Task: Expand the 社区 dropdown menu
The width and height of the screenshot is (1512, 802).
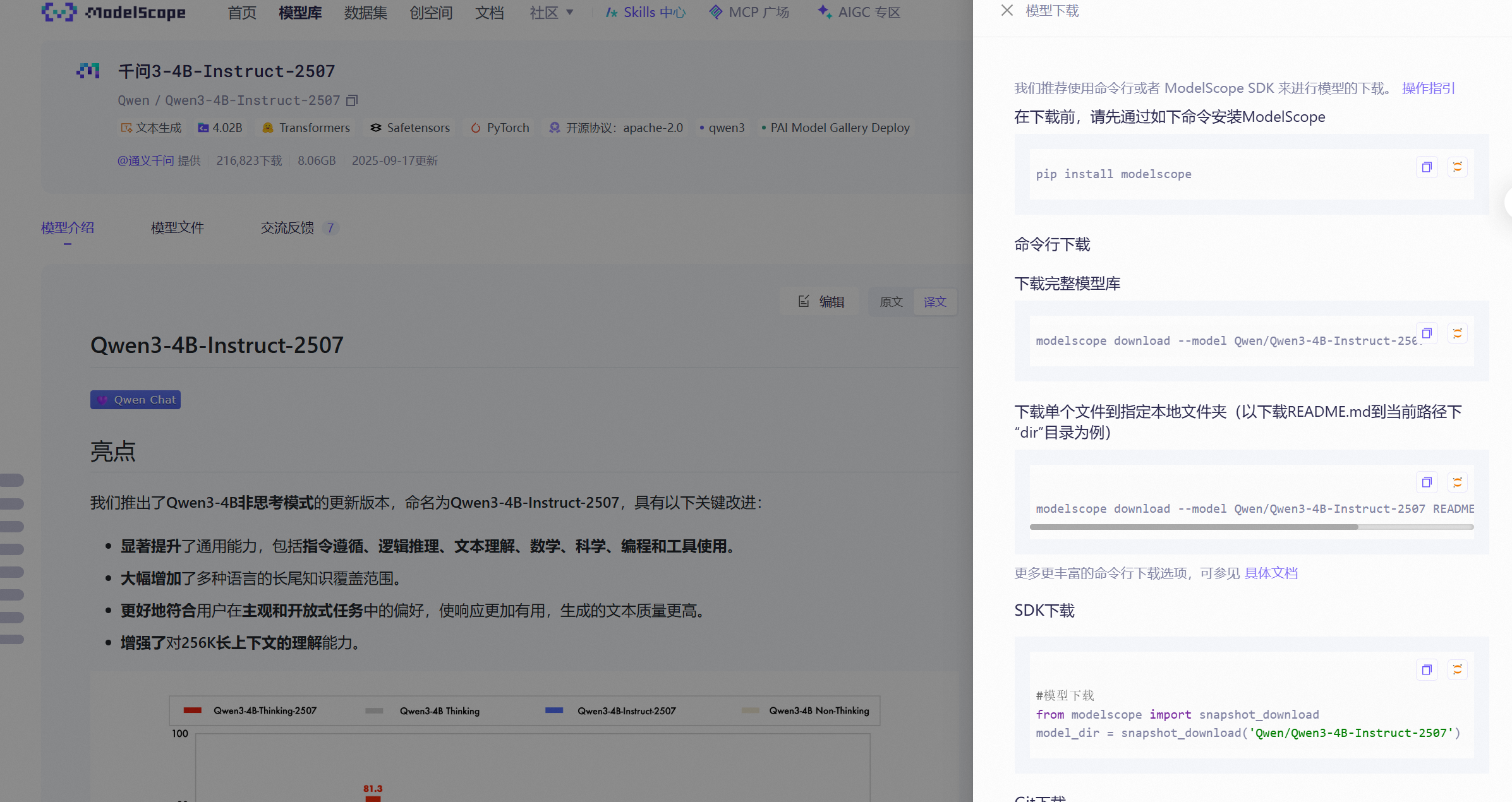Action: click(x=552, y=13)
